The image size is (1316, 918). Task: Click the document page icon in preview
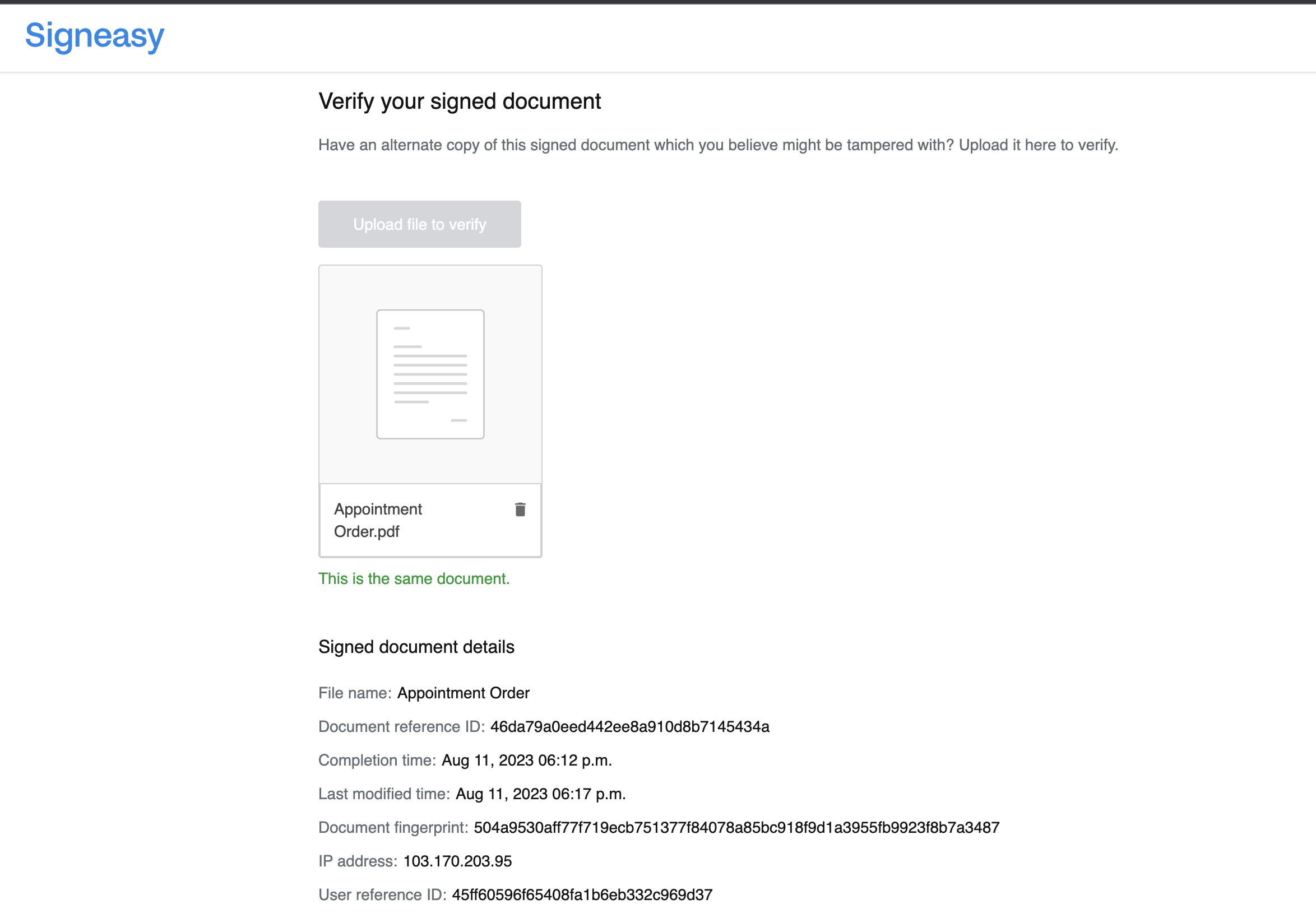[430, 374]
